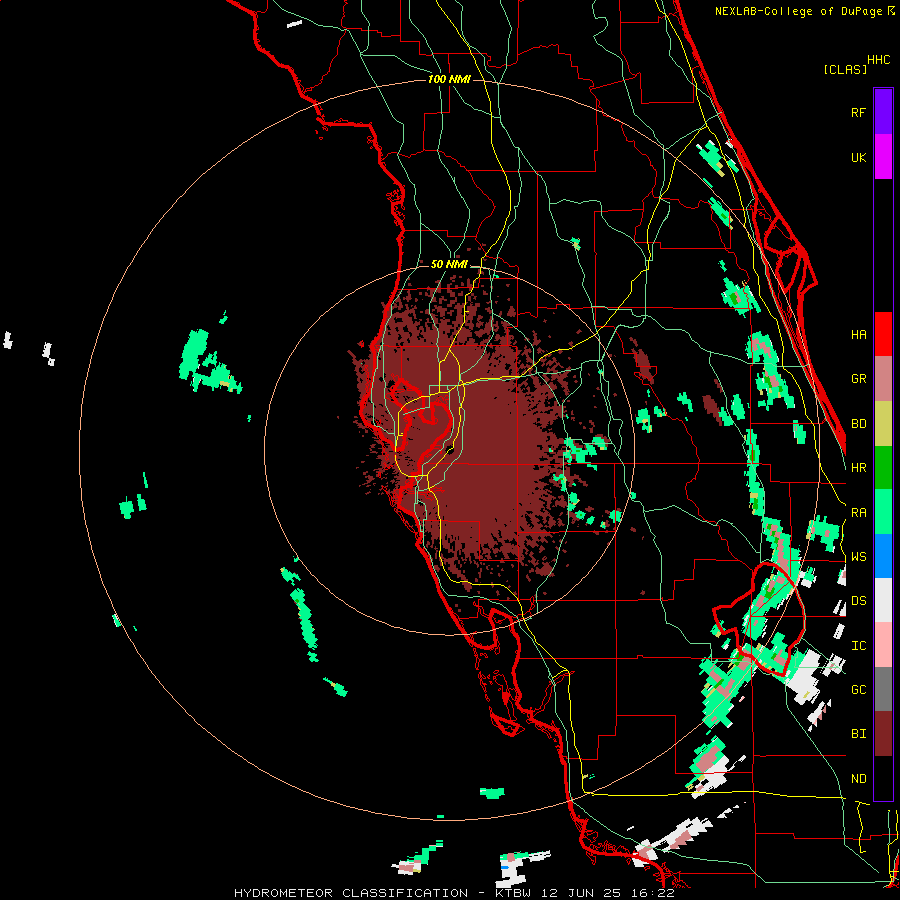Image resolution: width=900 pixels, height=900 pixels.
Task: Click the "WS" legend label text
Action: (858, 557)
